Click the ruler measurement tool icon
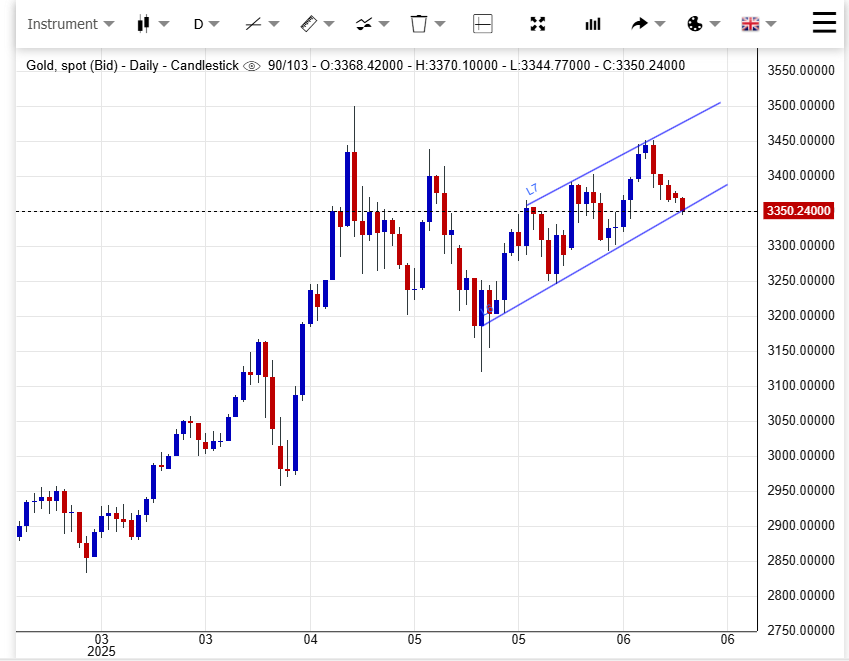This screenshot has width=849, height=661. pyautogui.click(x=308, y=24)
